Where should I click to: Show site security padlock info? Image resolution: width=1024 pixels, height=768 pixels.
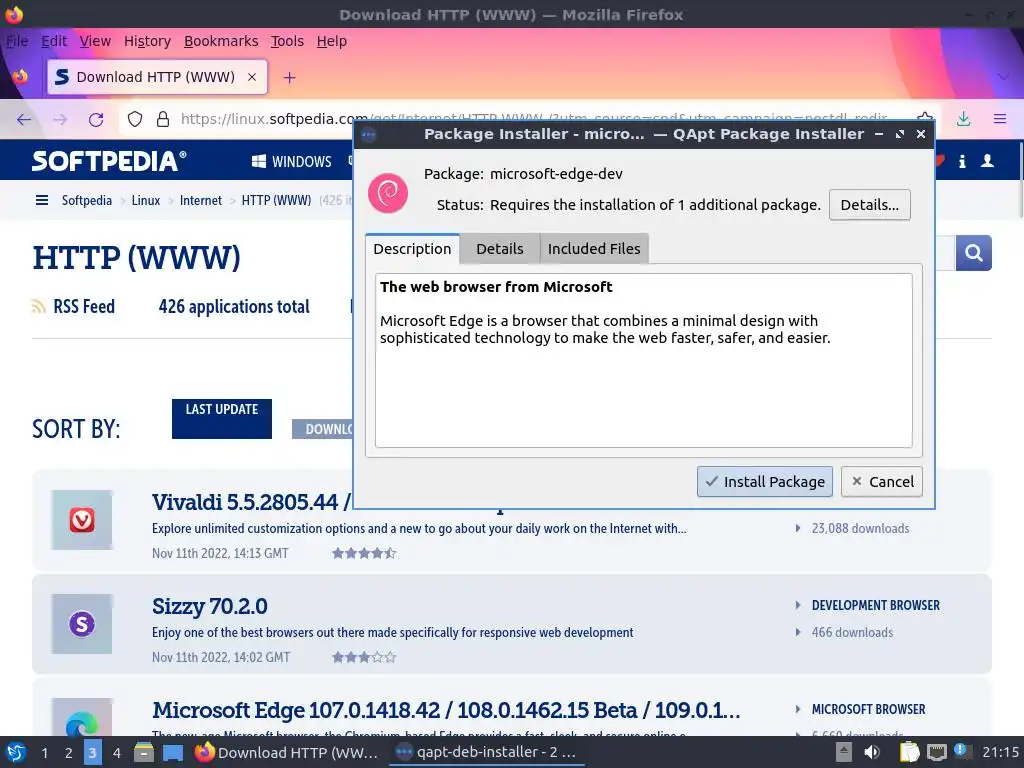pyautogui.click(x=163, y=120)
